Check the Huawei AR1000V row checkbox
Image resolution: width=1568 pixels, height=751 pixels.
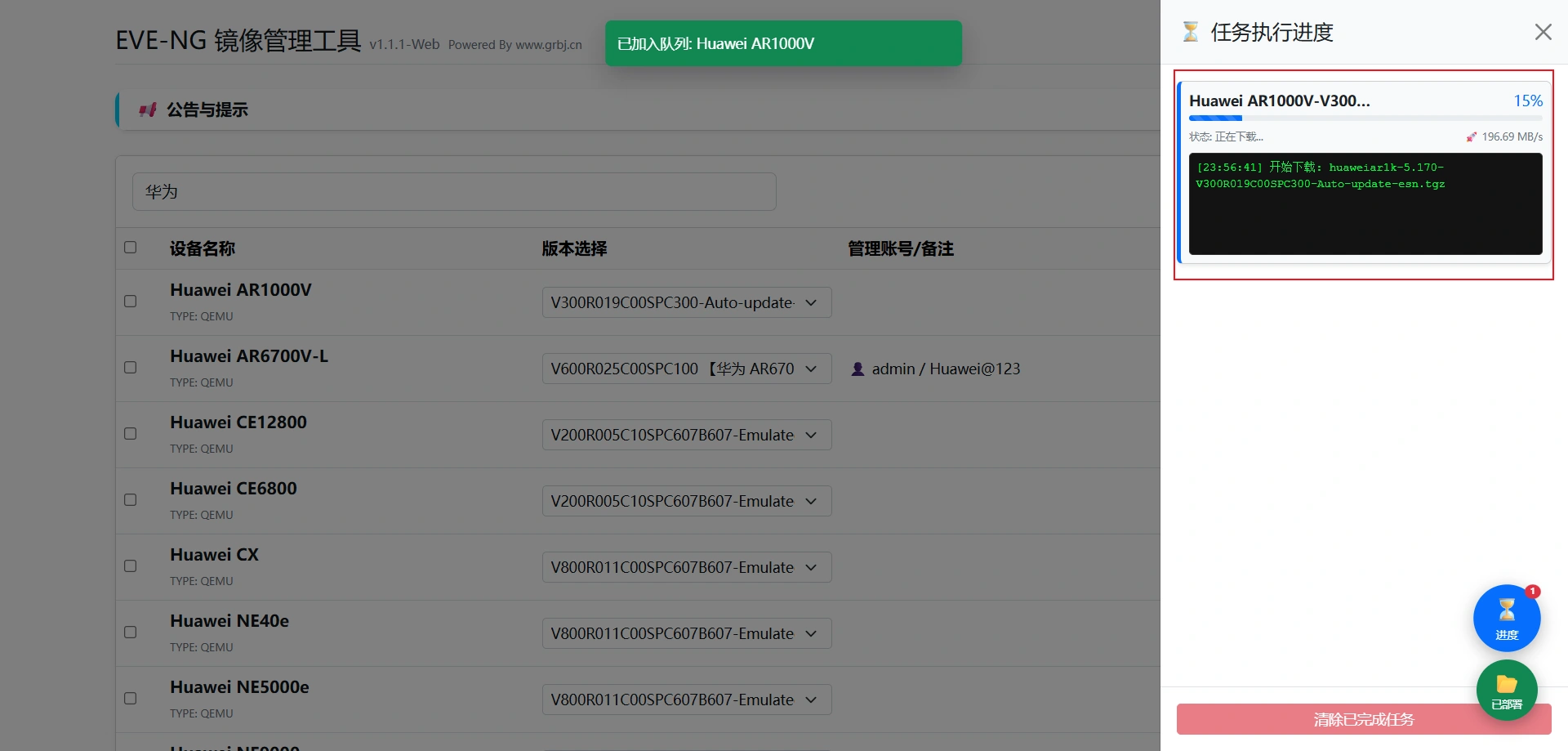pyautogui.click(x=130, y=301)
